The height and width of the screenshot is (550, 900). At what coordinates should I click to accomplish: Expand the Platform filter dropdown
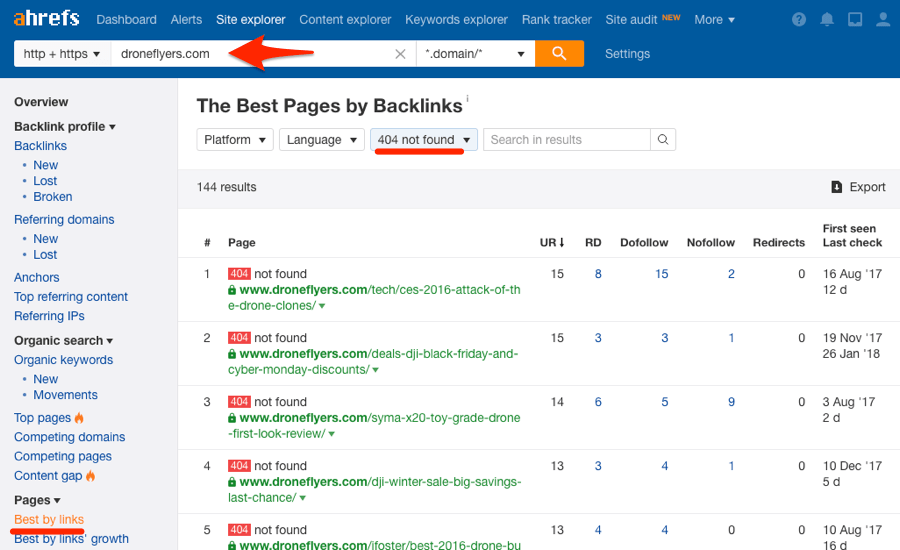(x=234, y=140)
